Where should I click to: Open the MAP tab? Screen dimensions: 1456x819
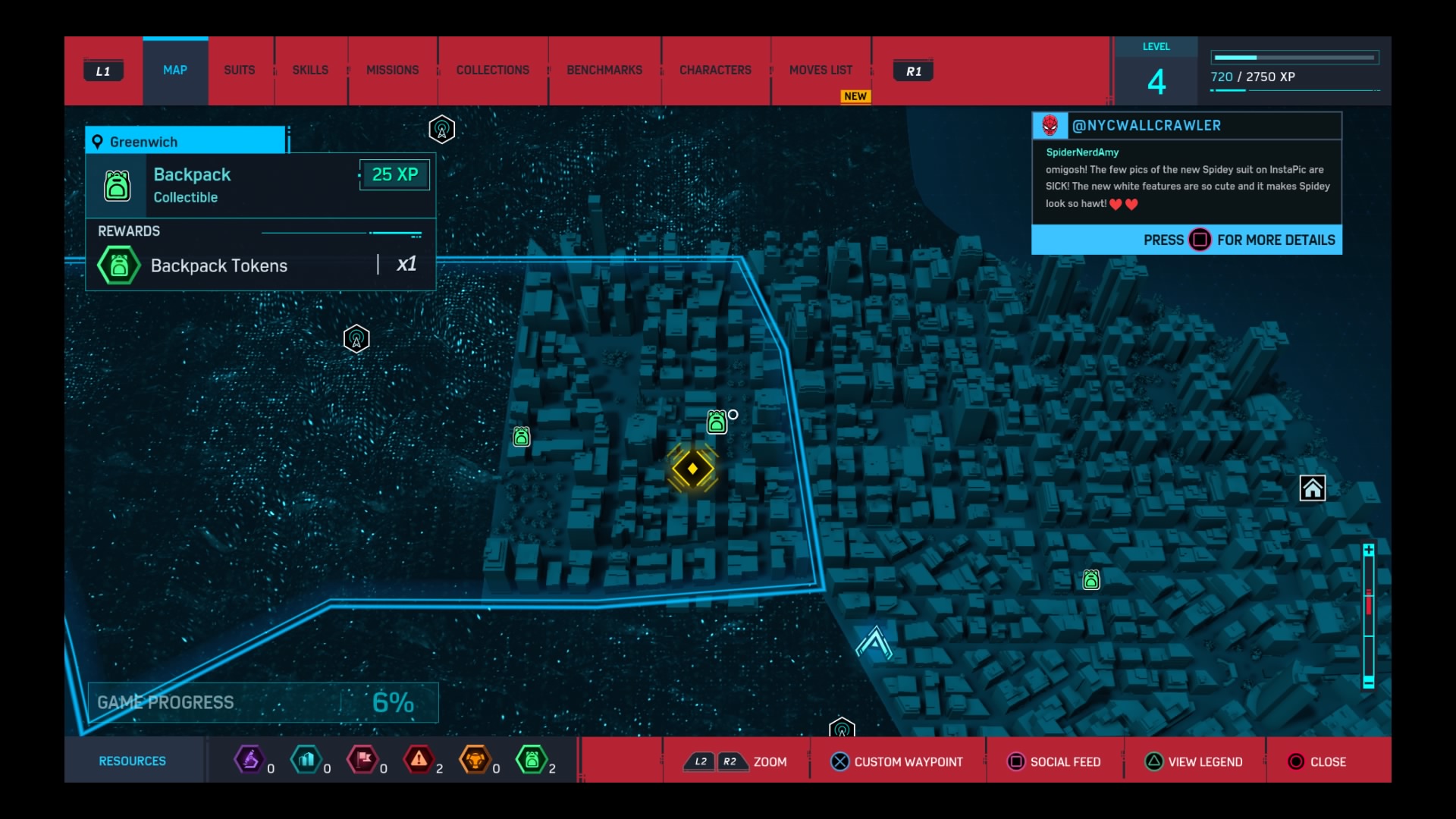[x=175, y=71]
